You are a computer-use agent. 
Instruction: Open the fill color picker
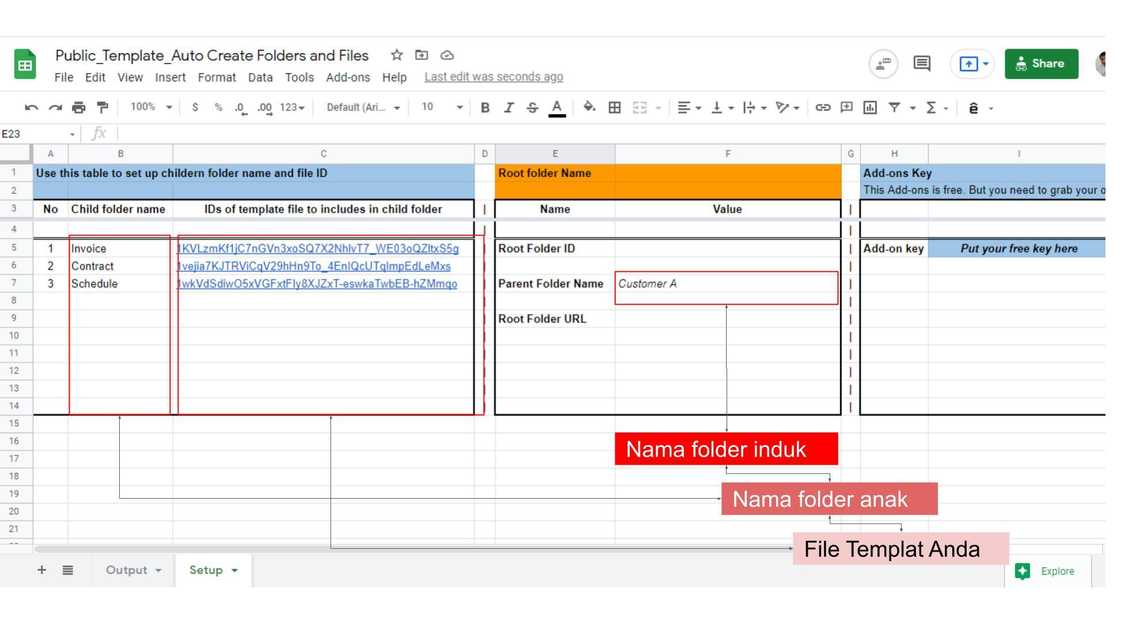click(x=589, y=108)
